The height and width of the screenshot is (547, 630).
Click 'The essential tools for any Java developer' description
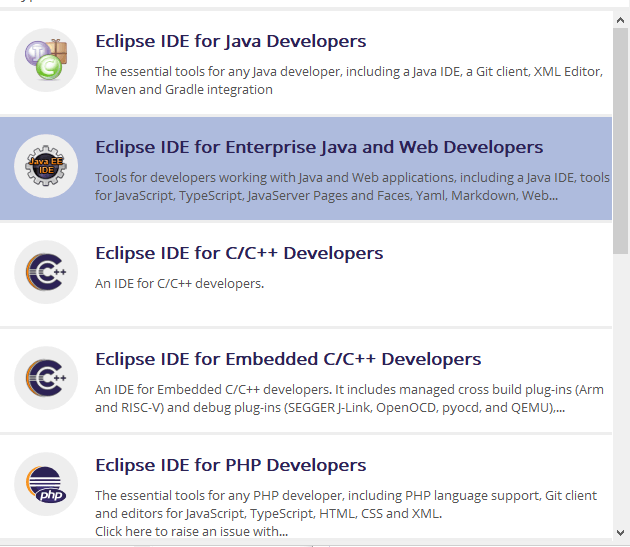pos(349,80)
